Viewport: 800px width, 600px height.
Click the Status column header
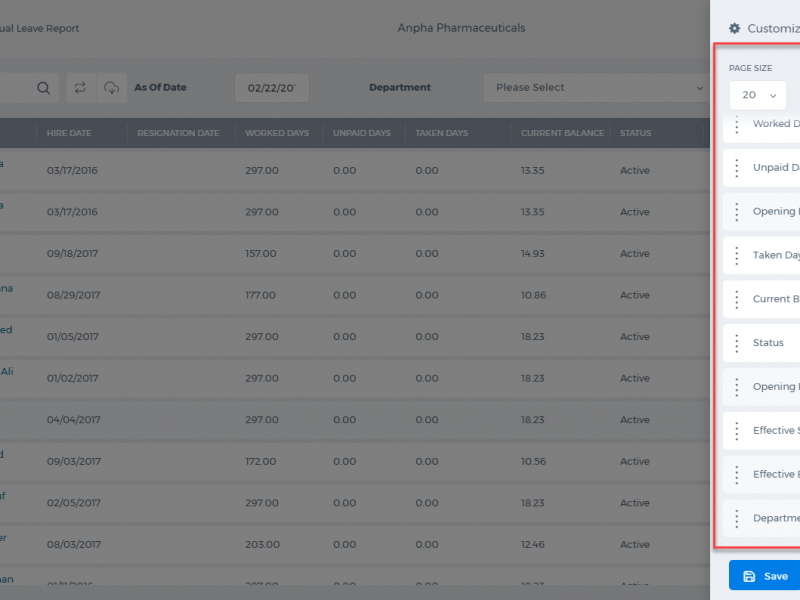[635, 133]
